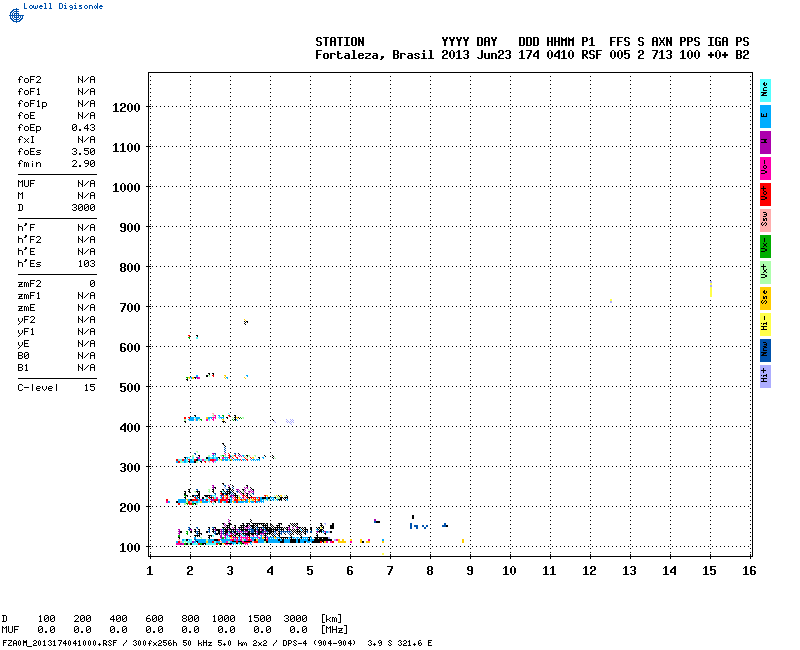
Task: Select day-of-year value 174
Action: coord(529,55)
